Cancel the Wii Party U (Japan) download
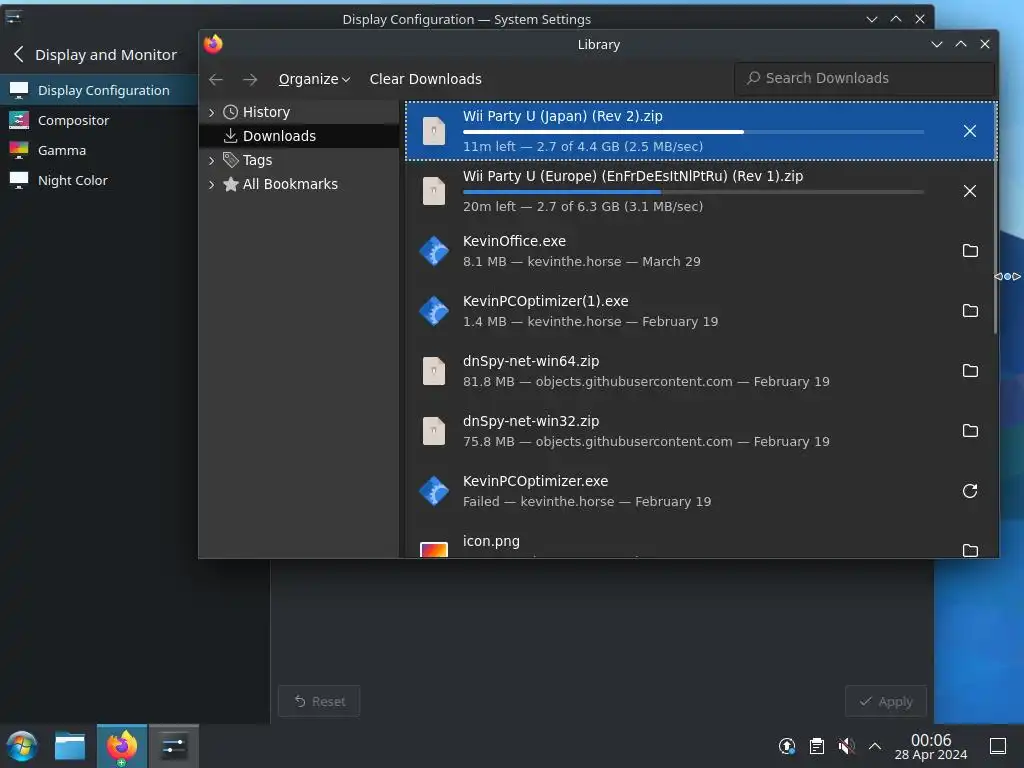 pos(969,131)
